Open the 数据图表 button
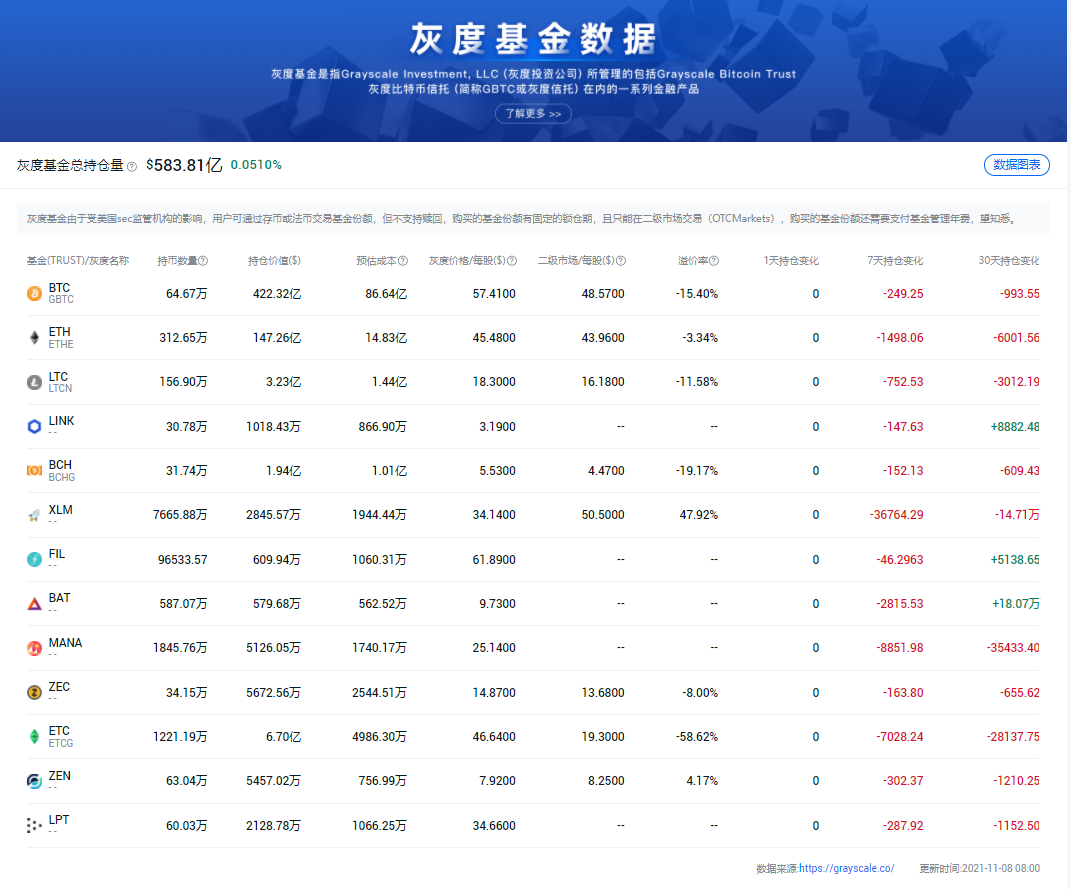Screen dimensions: 1071x889 1016,165
